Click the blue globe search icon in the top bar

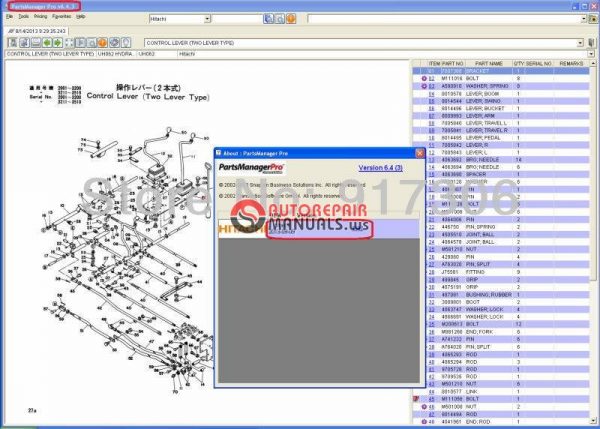269,18
